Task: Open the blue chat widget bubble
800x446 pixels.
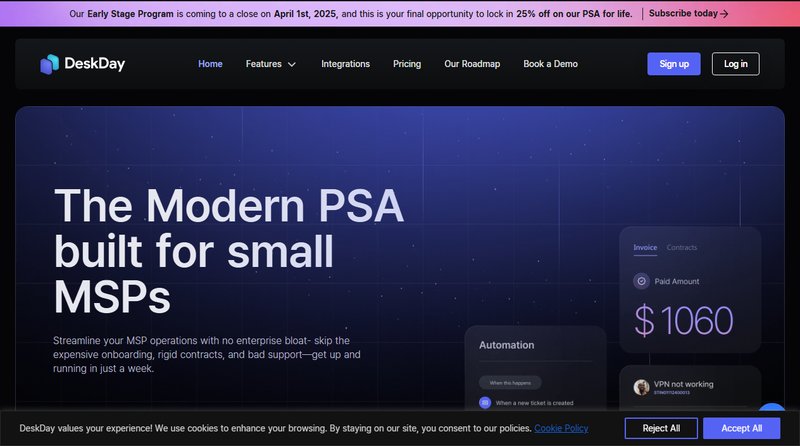Action: [773, 410]
